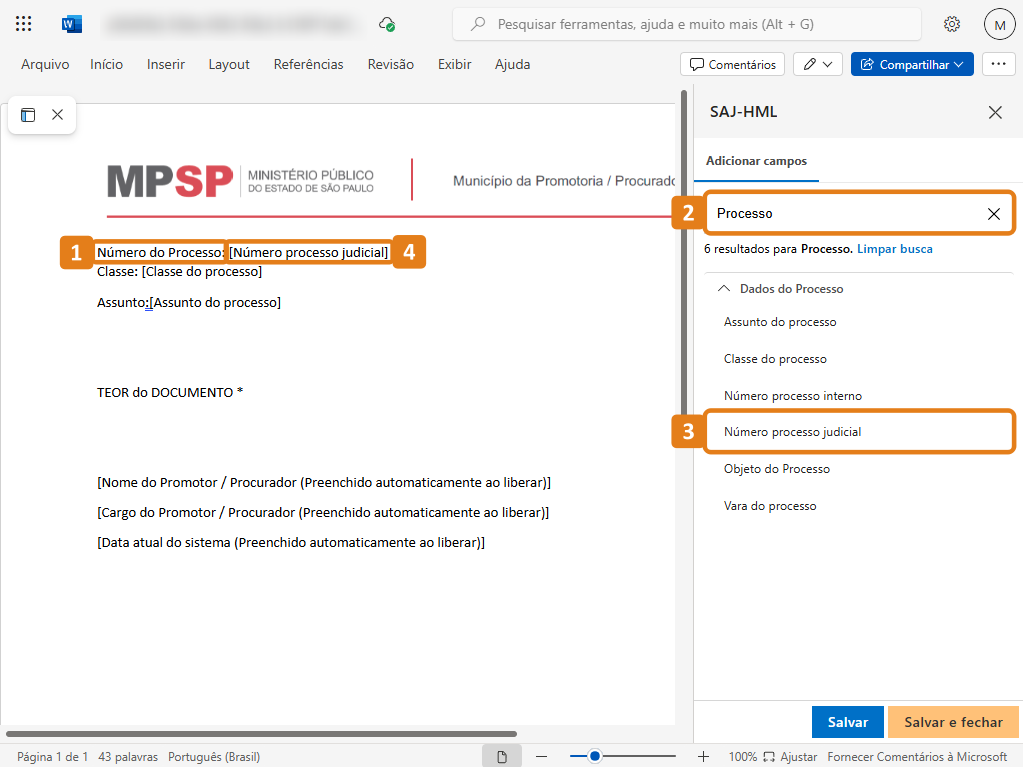Open the Inserir ribbon tab
Viewport: 1023px width, 767px height.
click(166, 64)
